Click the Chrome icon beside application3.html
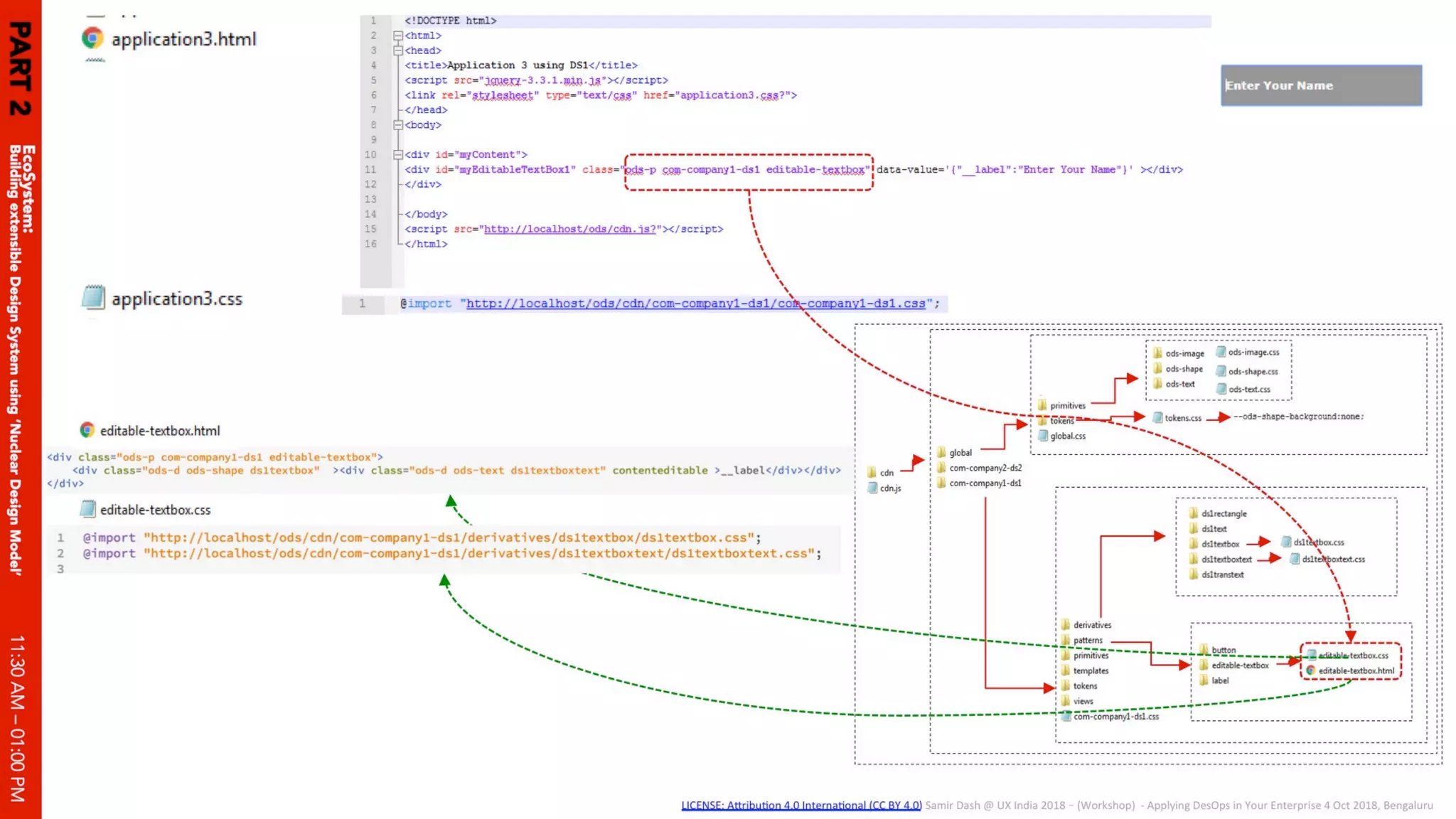The height and width of the screenshot is (819, 1456). pos(92,38)
